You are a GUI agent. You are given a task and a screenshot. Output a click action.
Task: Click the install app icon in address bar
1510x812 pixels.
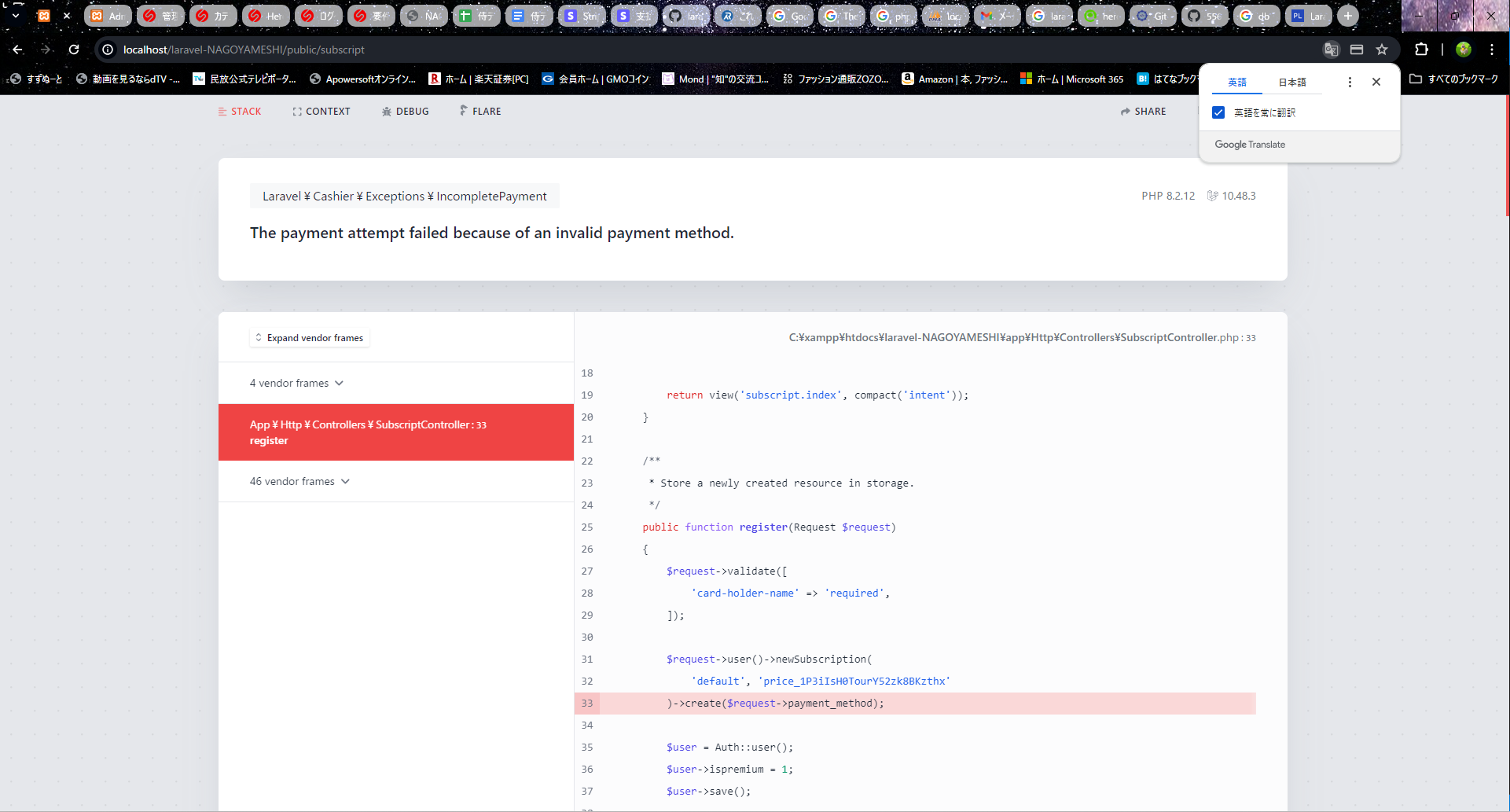pyautogui.click(x=1357, y=50)
